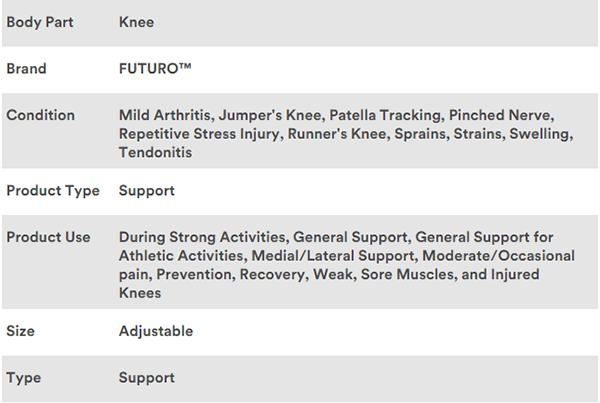Image resolution: width=600 pixels, height=403 pixels.
Task: Click the Adjustable size value
Action: tap(155, 331)
